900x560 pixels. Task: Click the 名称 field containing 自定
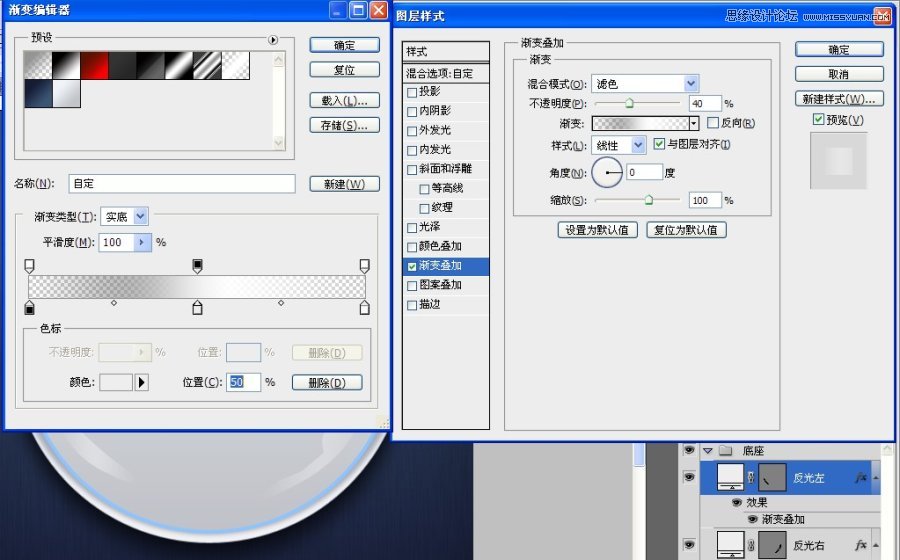click(x=181, y=184)
